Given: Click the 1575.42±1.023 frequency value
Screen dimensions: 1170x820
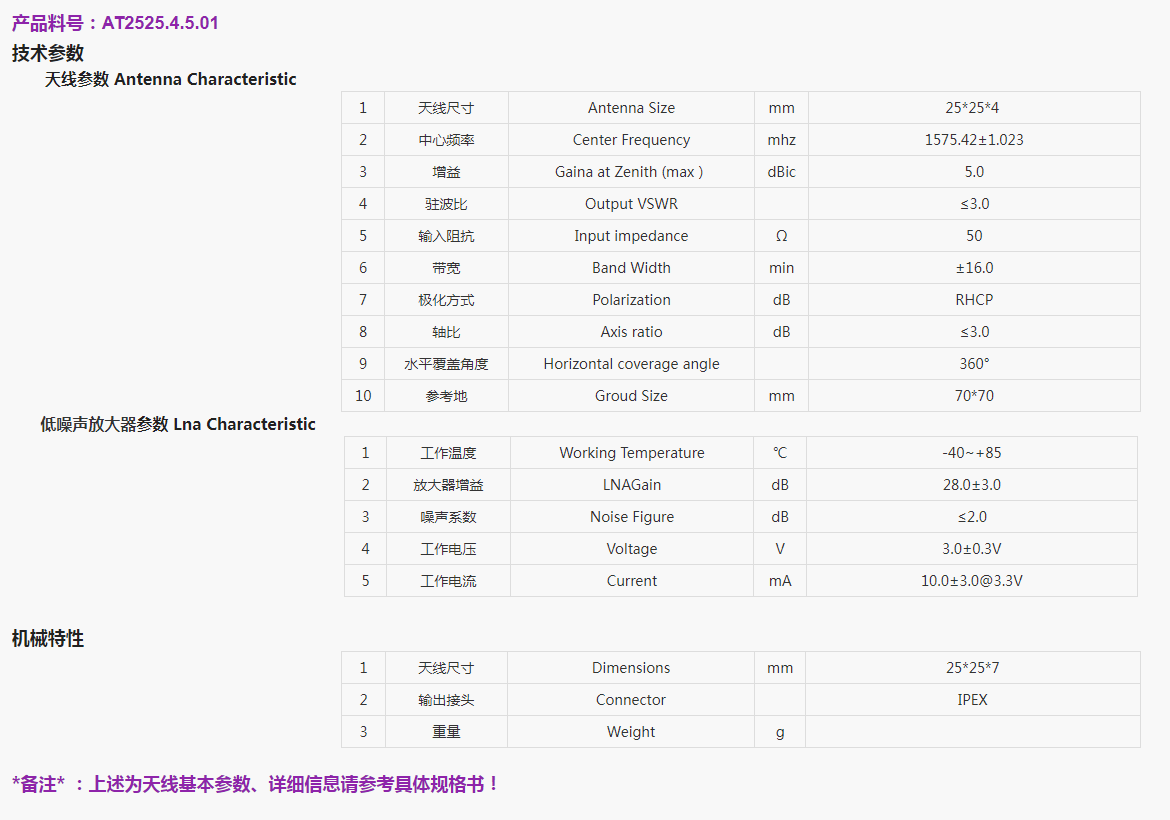Looking at the screenshot, I should pyautogui.click(x=973, y=140).
